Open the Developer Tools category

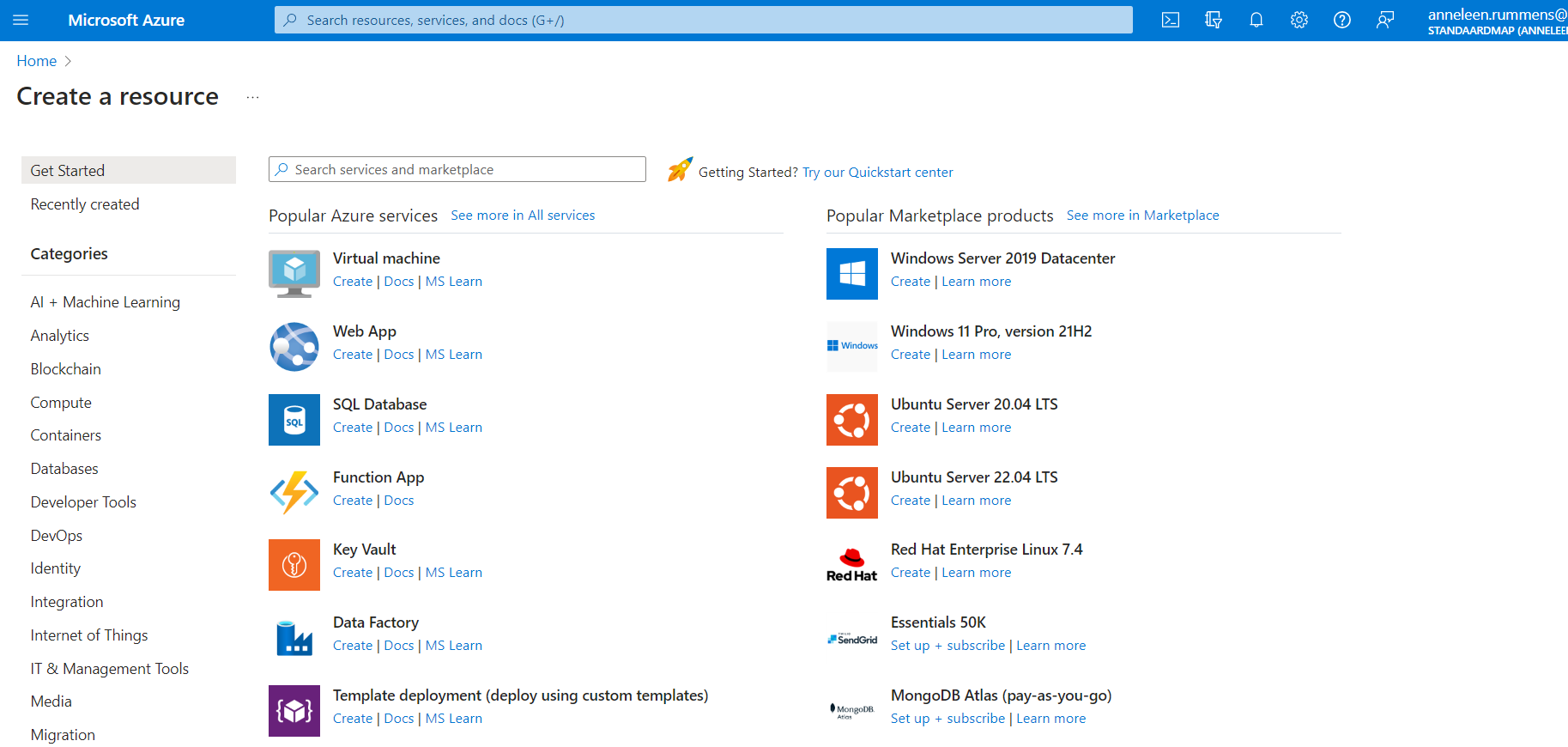[x=83, y=502]
